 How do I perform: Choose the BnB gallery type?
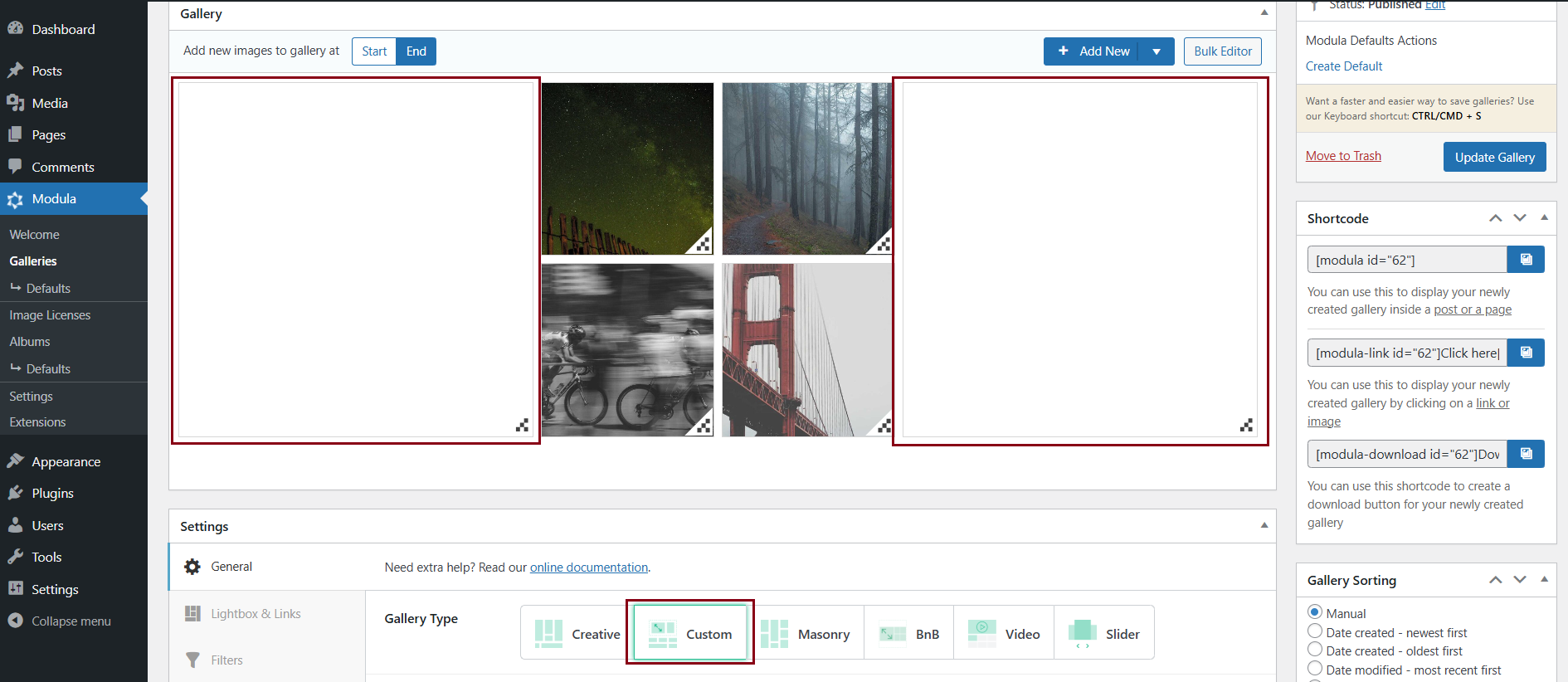[909, 634]
